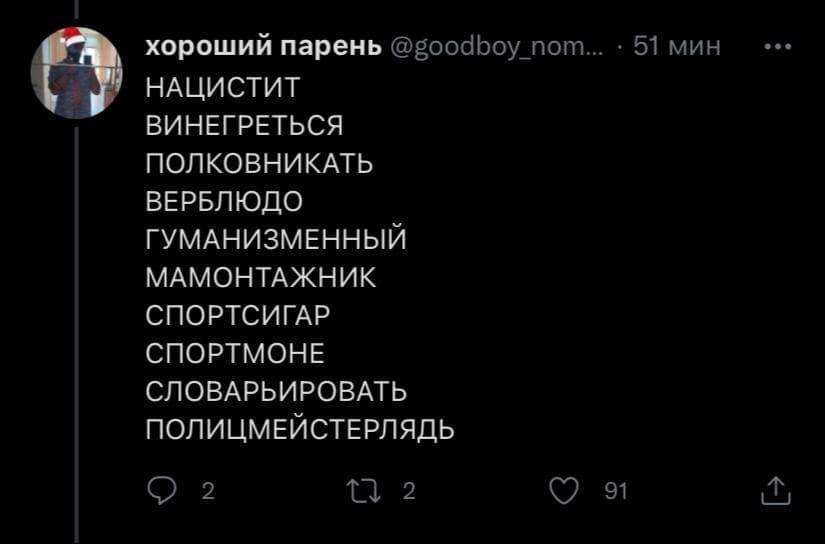This screenshot has width=825, height=544.
Task: Click the tweet line СЛОВАРЬИРОВАТЬ
Action: click(x=276, y=392)
